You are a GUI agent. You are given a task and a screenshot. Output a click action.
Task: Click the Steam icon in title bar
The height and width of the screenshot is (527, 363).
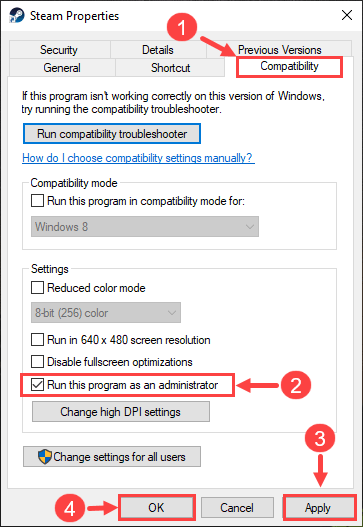pos(16,15)
